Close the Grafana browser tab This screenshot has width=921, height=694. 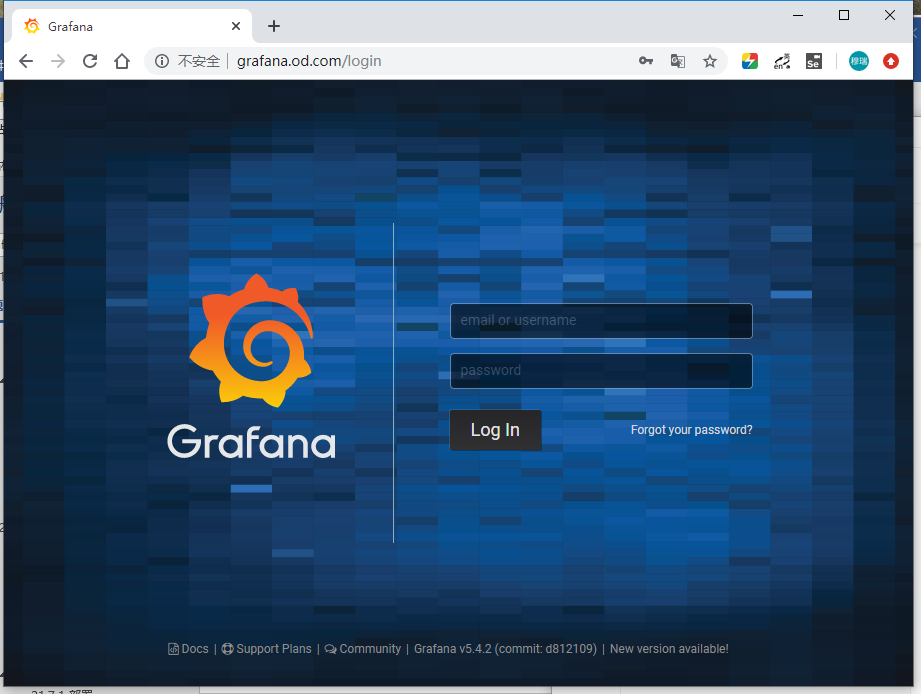coord(236,26)
